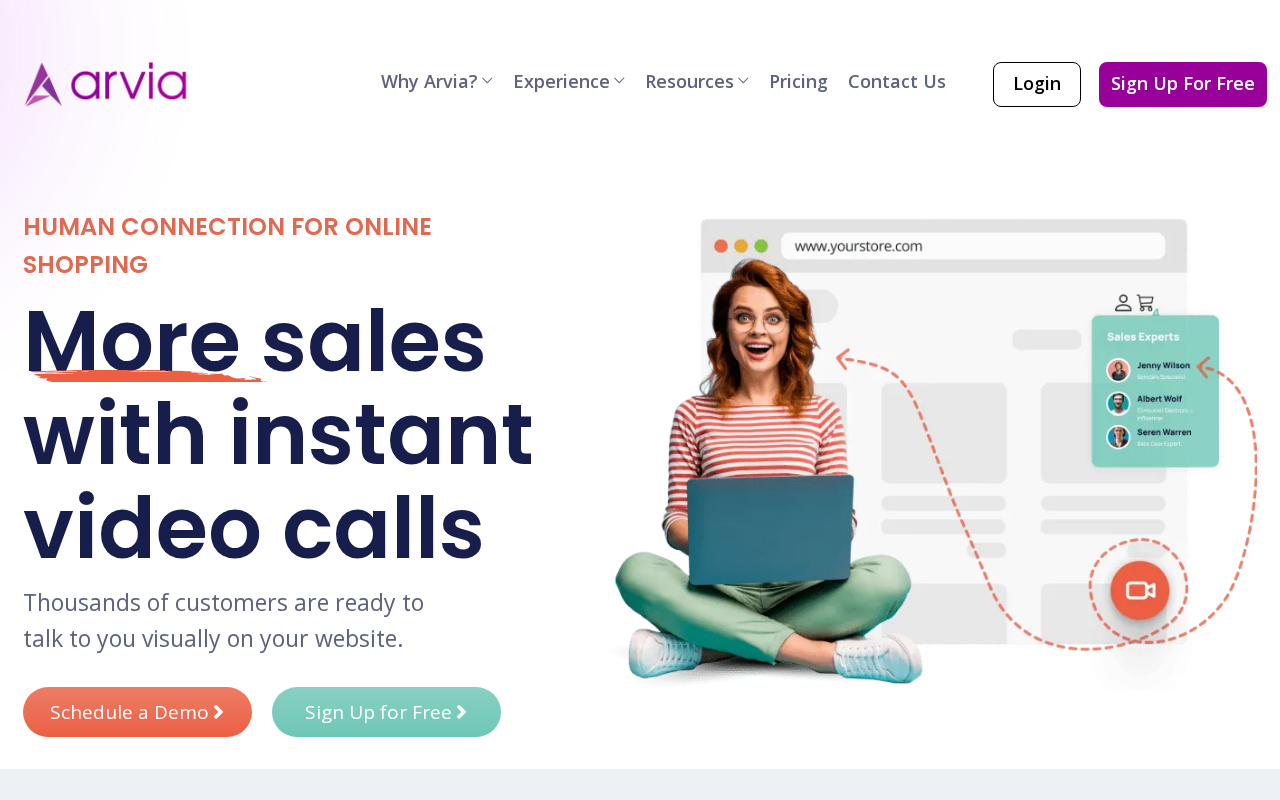This screenshot has height=800, width=1280.
Task: Click the purple Sign Up For Free button
Action: click(x=1183, y=84)
